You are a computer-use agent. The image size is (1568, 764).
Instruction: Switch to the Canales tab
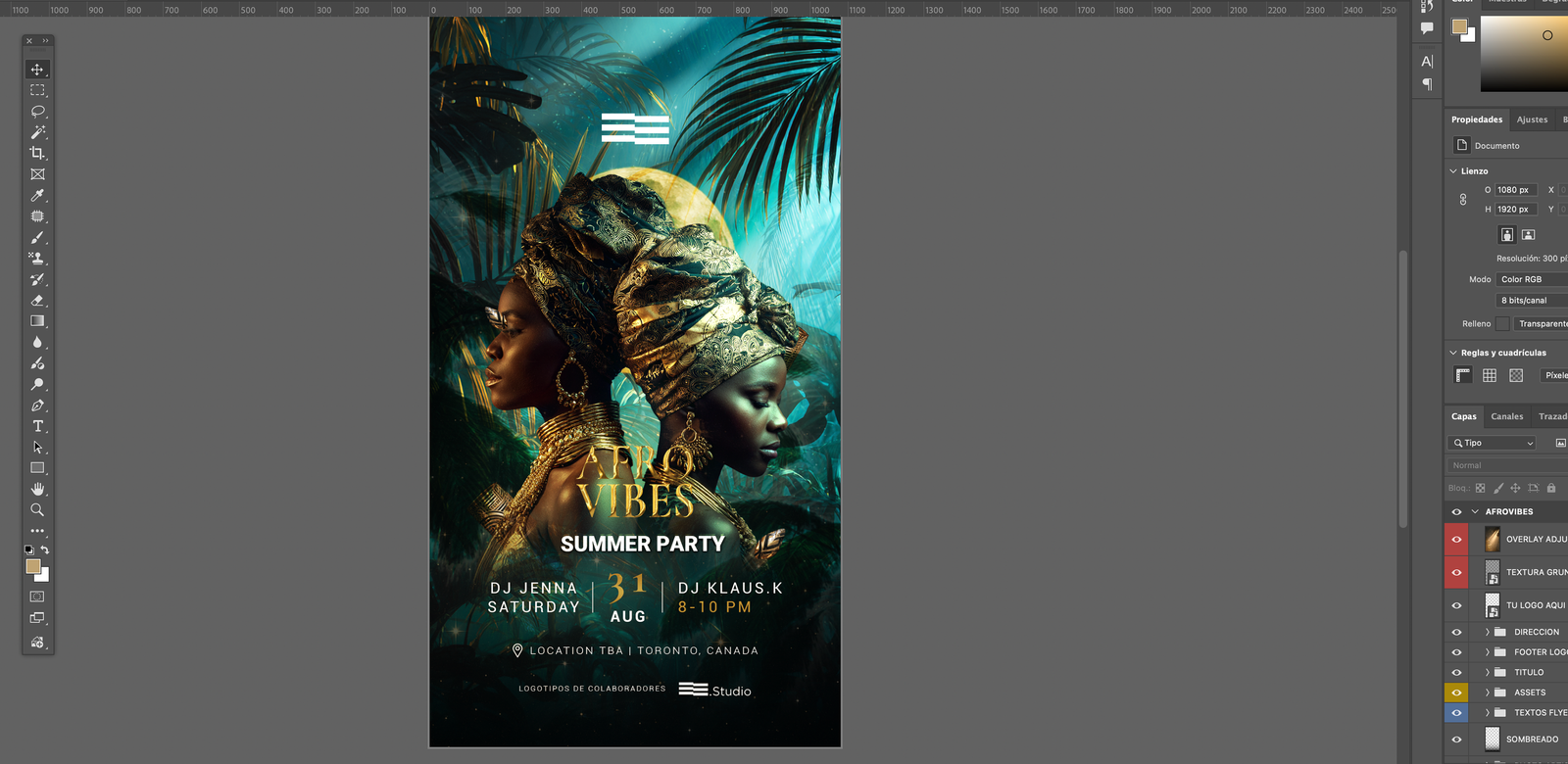(1506, 417)
